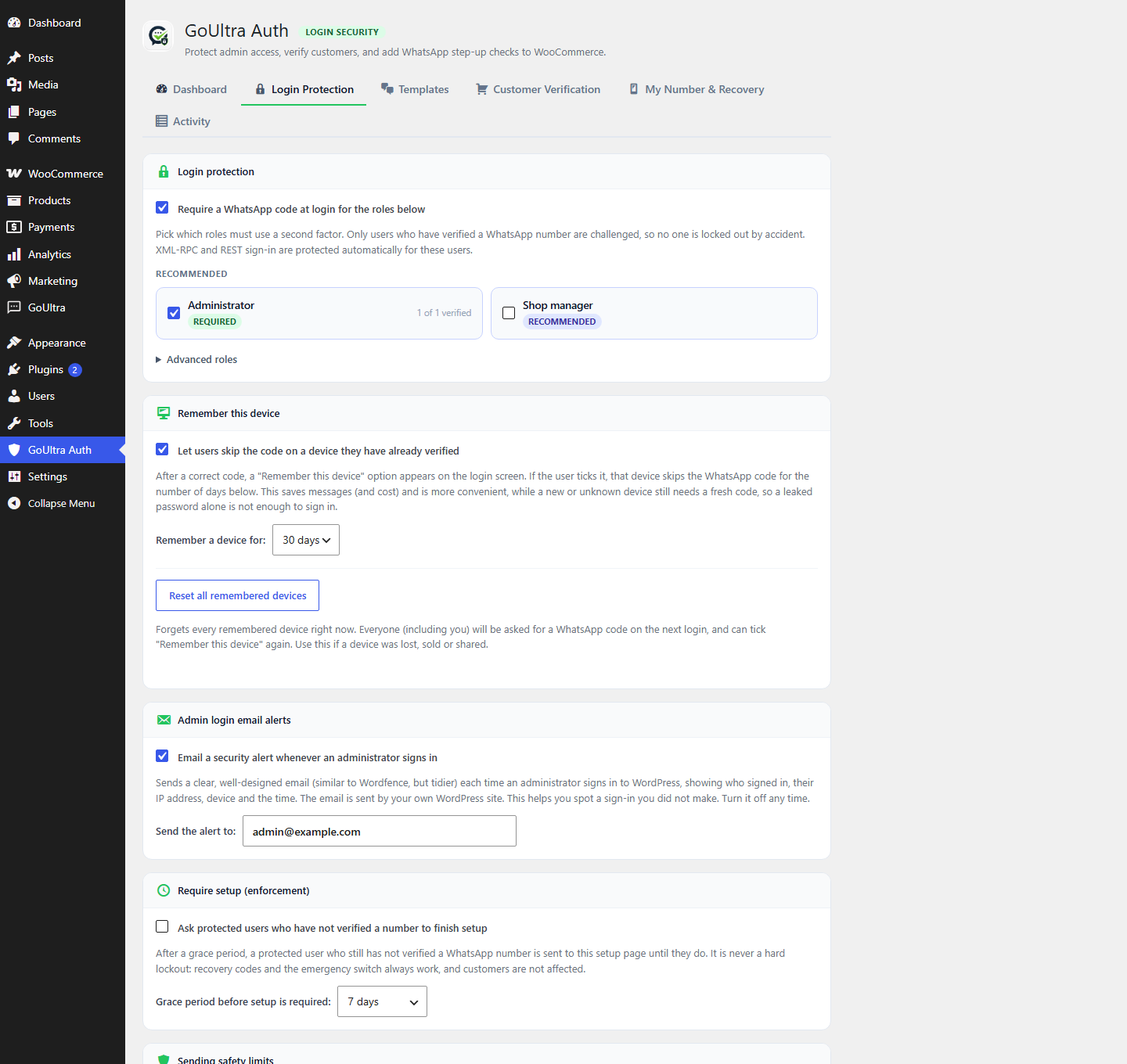Click the Pages icon in the sidebar

[14, 112]
